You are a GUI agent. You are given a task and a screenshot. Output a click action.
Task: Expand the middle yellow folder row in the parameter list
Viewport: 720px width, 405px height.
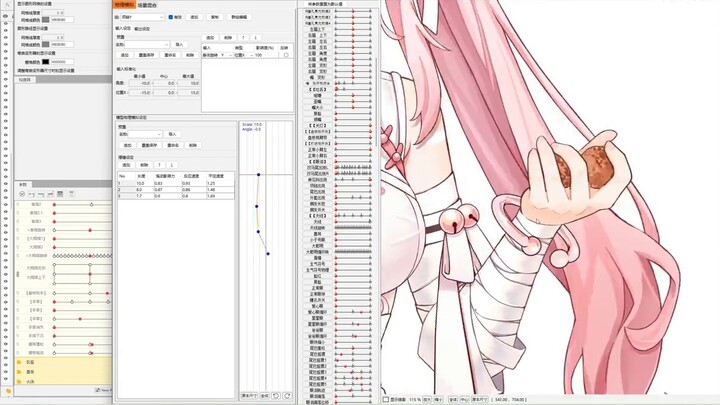click(64, 372)
